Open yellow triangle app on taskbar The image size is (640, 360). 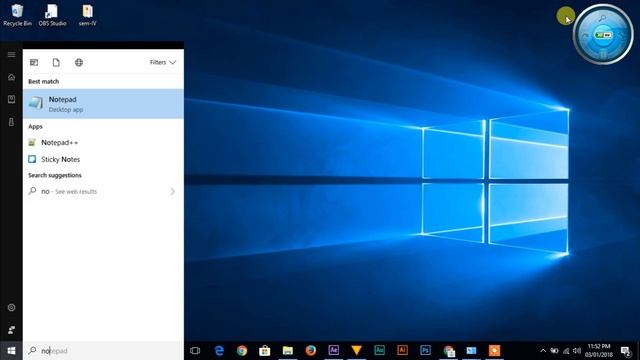[x=356, y=350]
